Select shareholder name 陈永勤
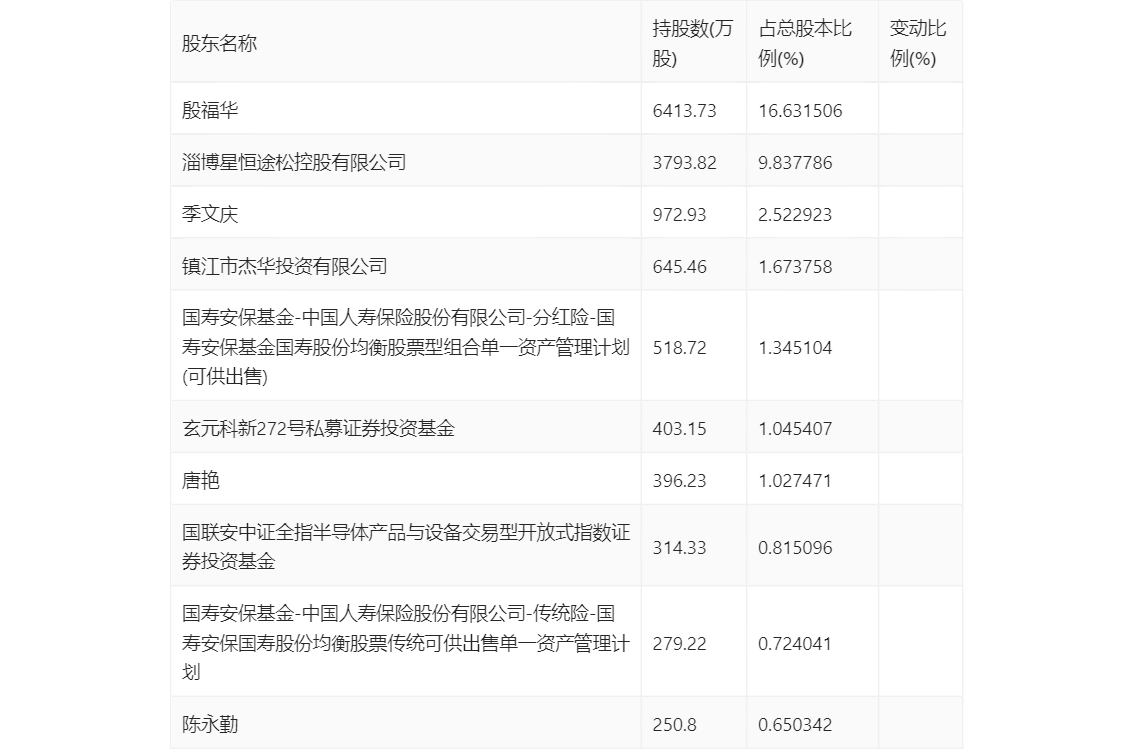 click(x=210, y=724)
